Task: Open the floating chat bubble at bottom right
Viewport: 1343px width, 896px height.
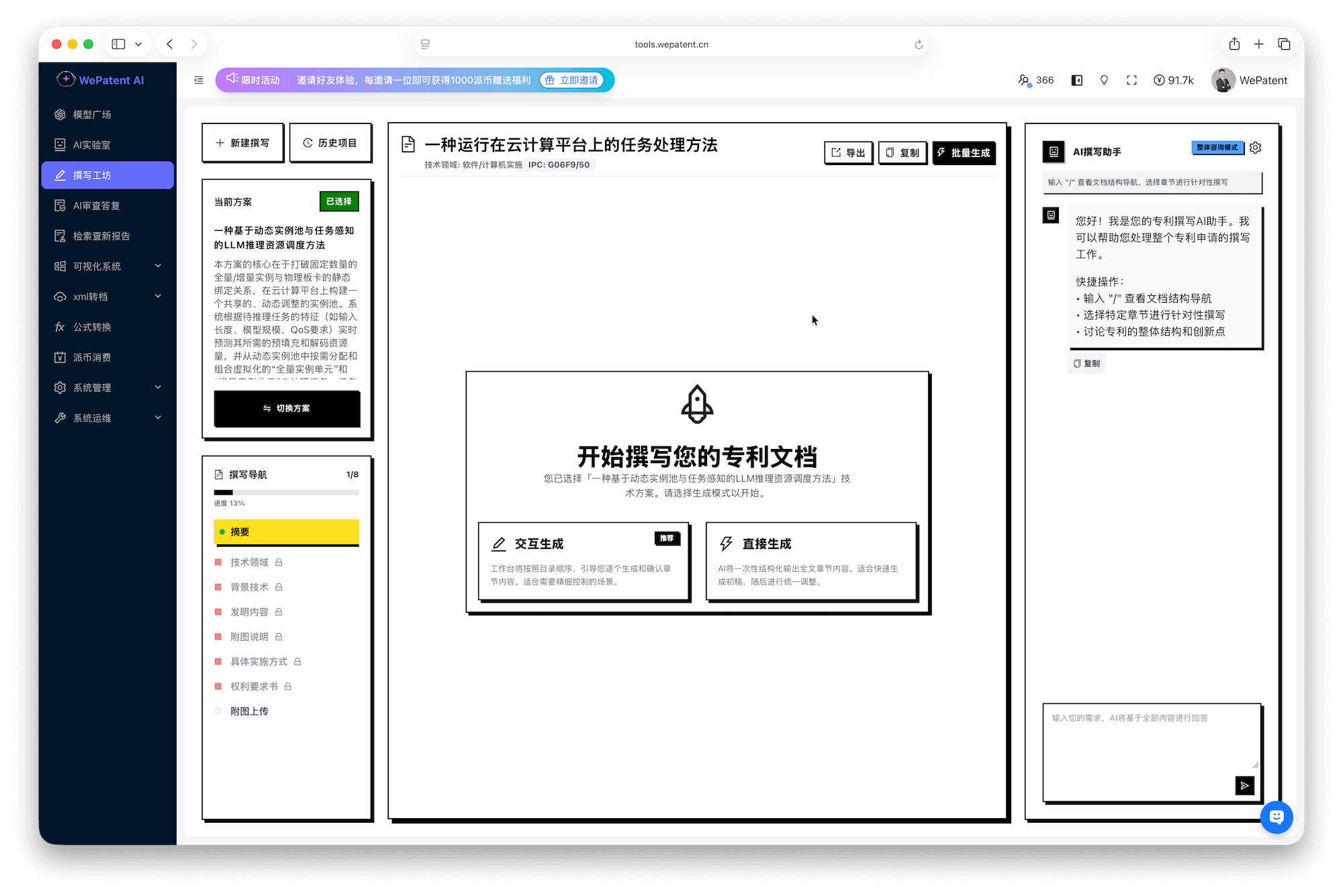Action: coord(1277,817)
